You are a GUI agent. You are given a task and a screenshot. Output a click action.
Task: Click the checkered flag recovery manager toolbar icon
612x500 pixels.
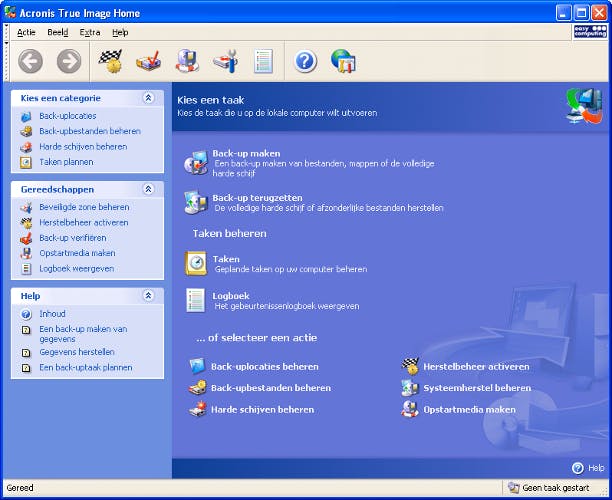pyautogui.click(x=110, y=61)
